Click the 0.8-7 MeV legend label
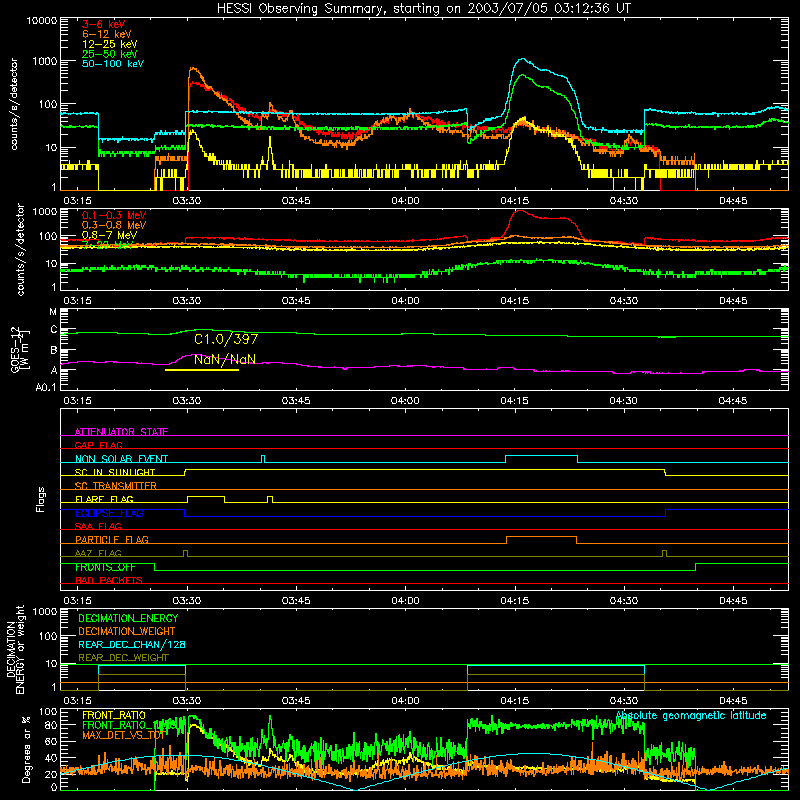 (x=109, y=235)
